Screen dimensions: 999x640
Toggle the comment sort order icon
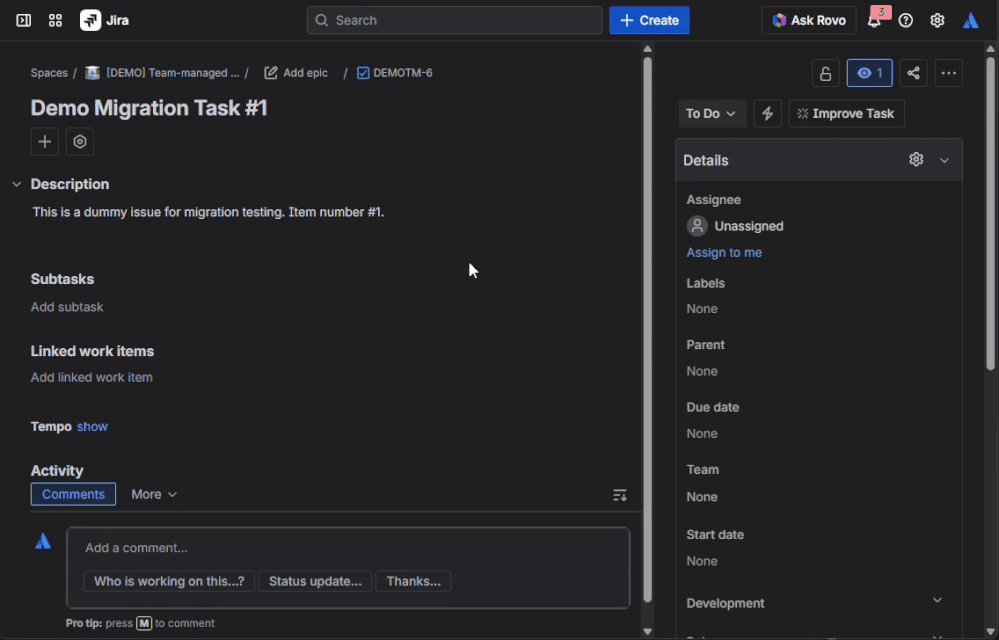pyautogui.click(x=620, y=494)
